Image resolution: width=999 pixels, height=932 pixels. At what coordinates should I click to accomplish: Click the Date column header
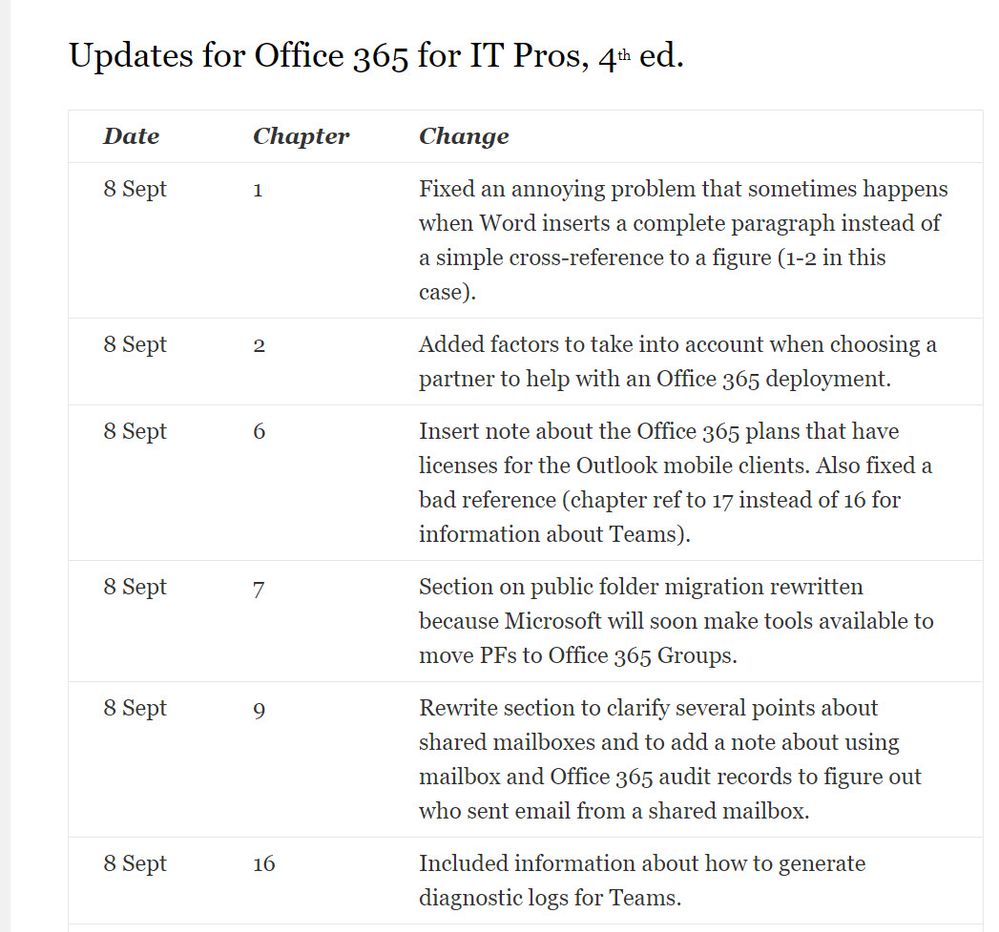[131, 136]
